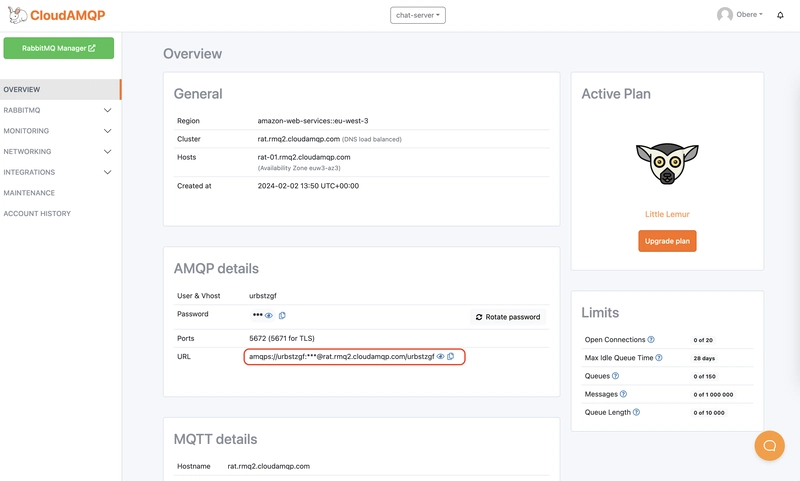Click the Upgrade plan button
Image resolution: width=800 pixels, height=481 pixels.
(667, 241)
